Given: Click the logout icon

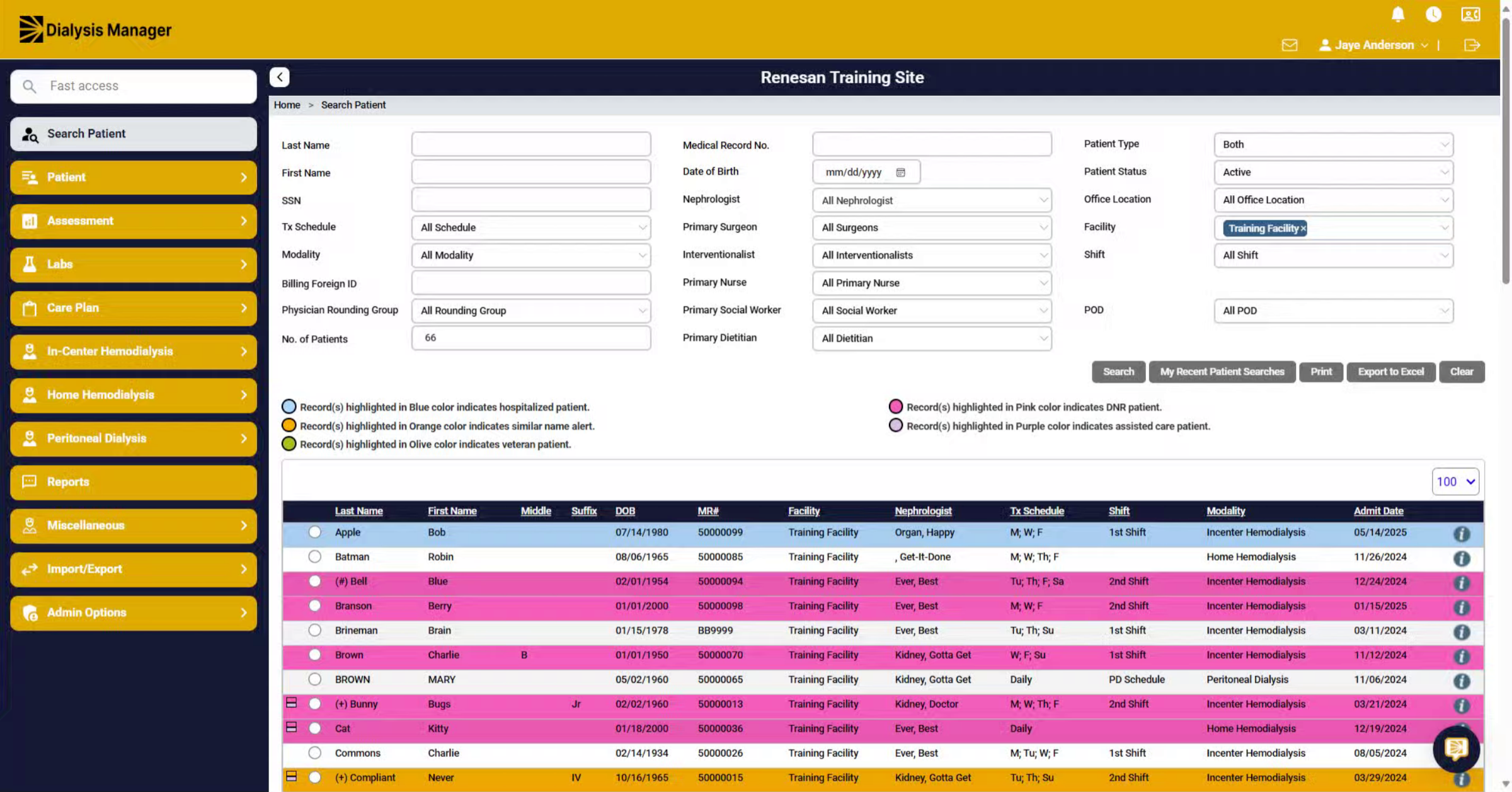Looking at the screenshot, I should pyautogui.click(x=1472, y=45).
